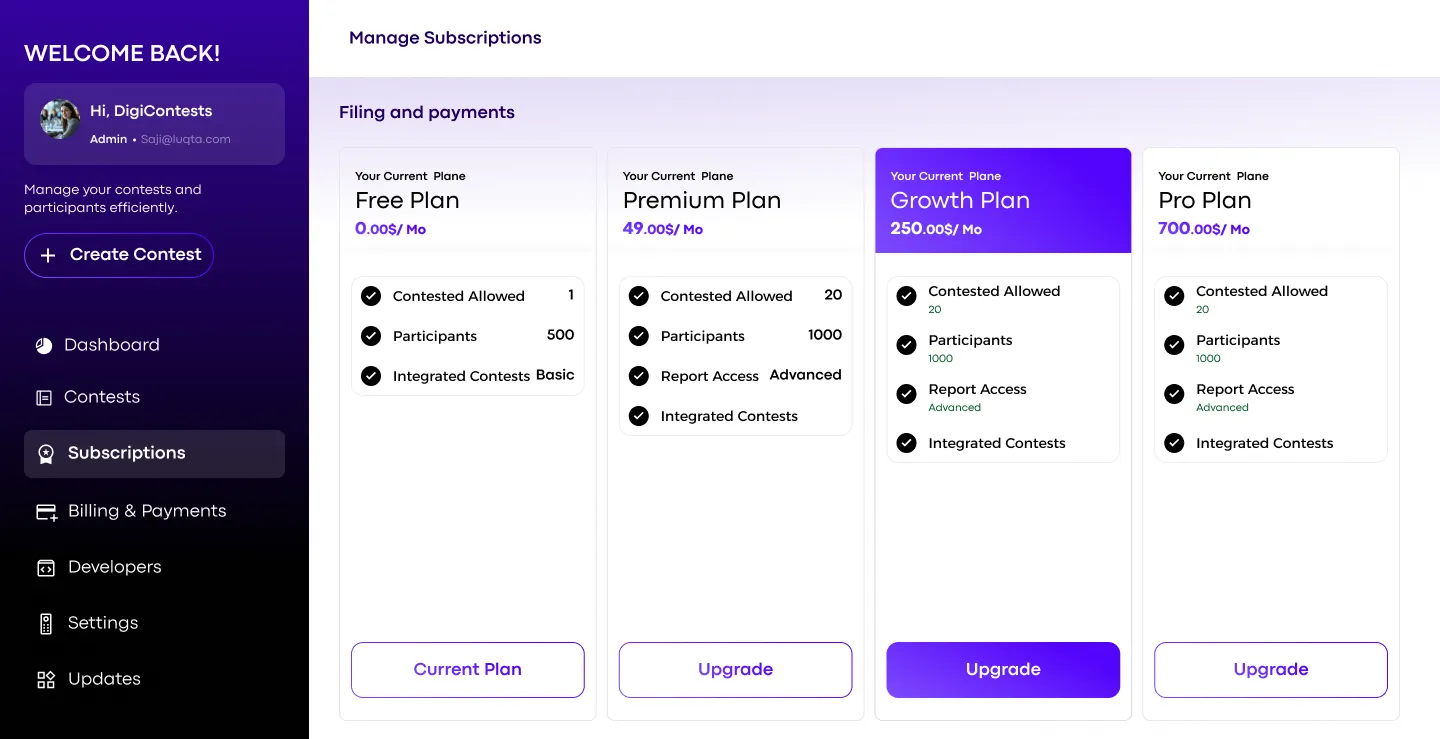Upgrade to the Pro Plan
Image resolution: width=1440 pixels, height=739 pixels.
[x=1271, y=670]
